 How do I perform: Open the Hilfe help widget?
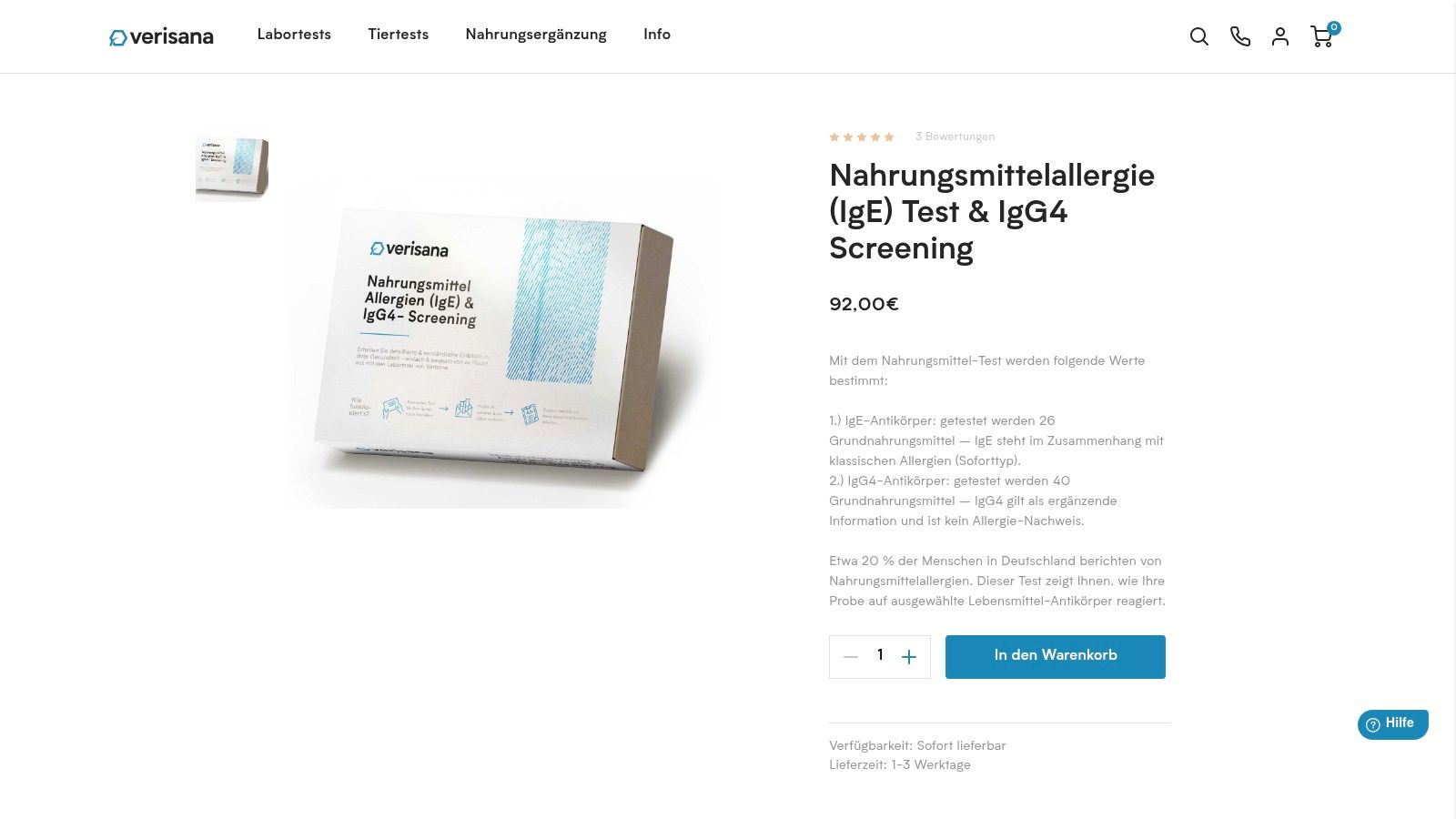[x=1393, y=724]
